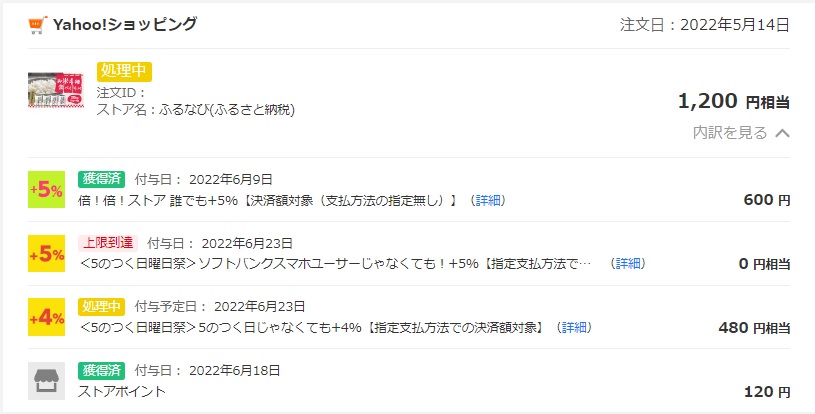
Task: Click the 内訳を見る text
Action: [x=730, y=133]
